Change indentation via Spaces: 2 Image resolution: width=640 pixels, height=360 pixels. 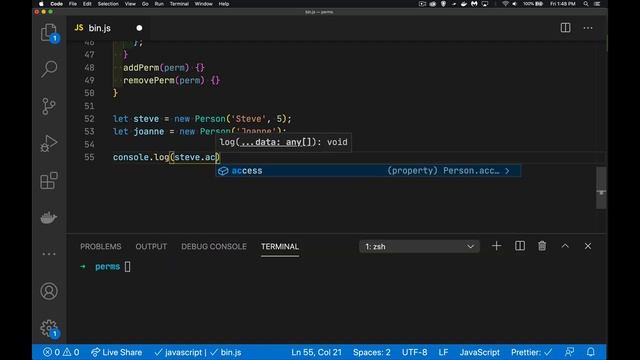371,352
